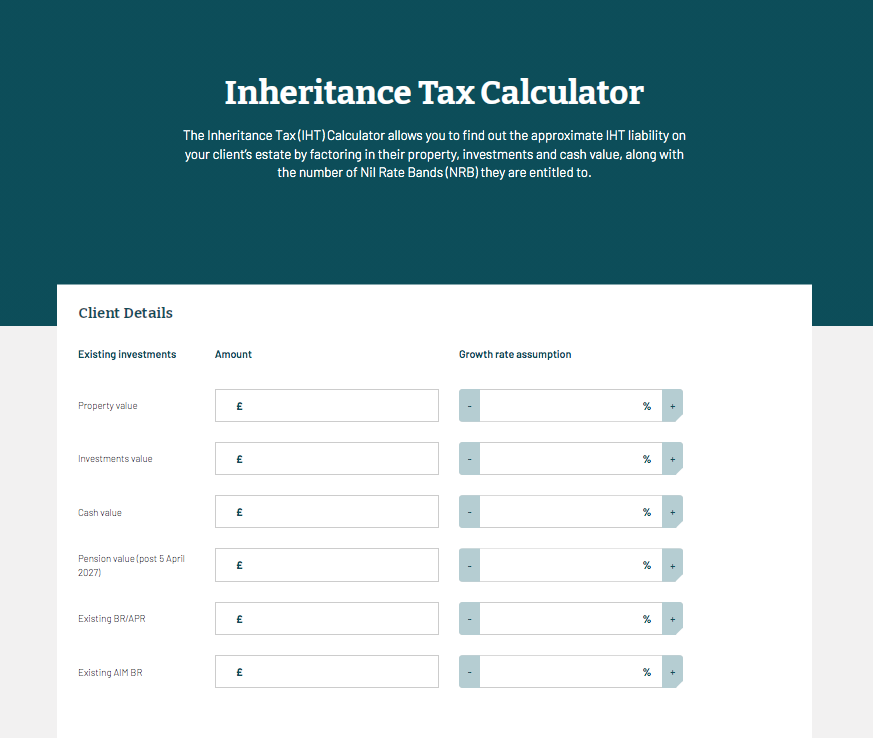Increase the Existing BR/APR growth rate
Screen dimensions: 873x738
click(672, 619)
